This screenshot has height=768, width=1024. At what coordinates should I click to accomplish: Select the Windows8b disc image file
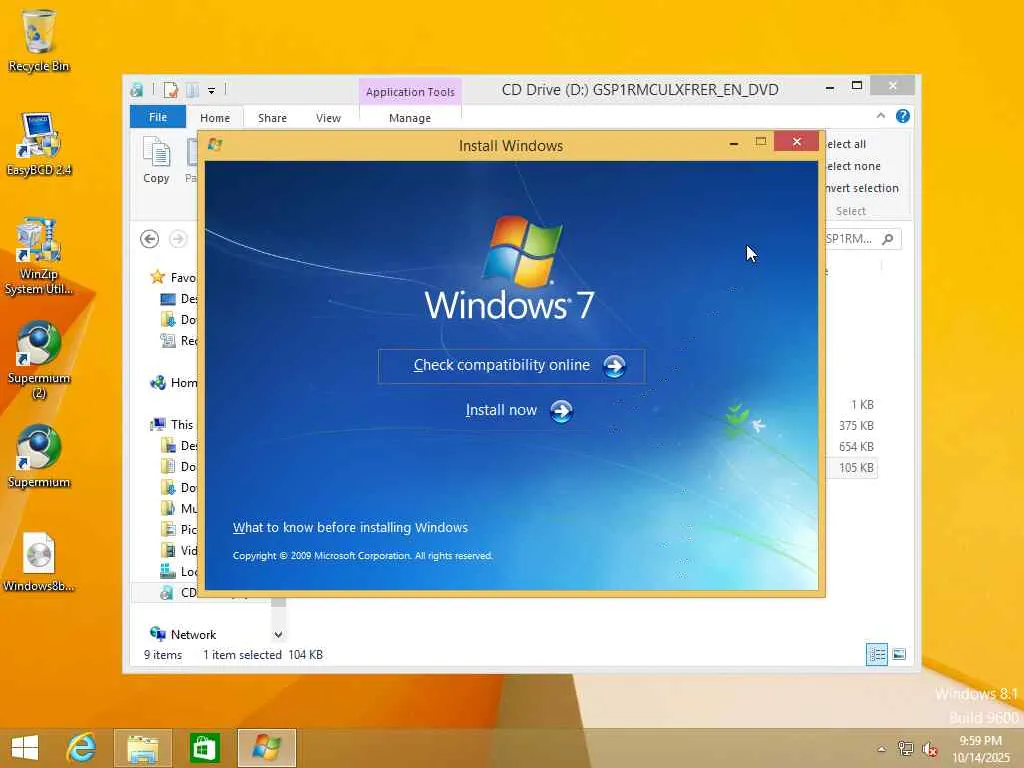pos(39,562)
